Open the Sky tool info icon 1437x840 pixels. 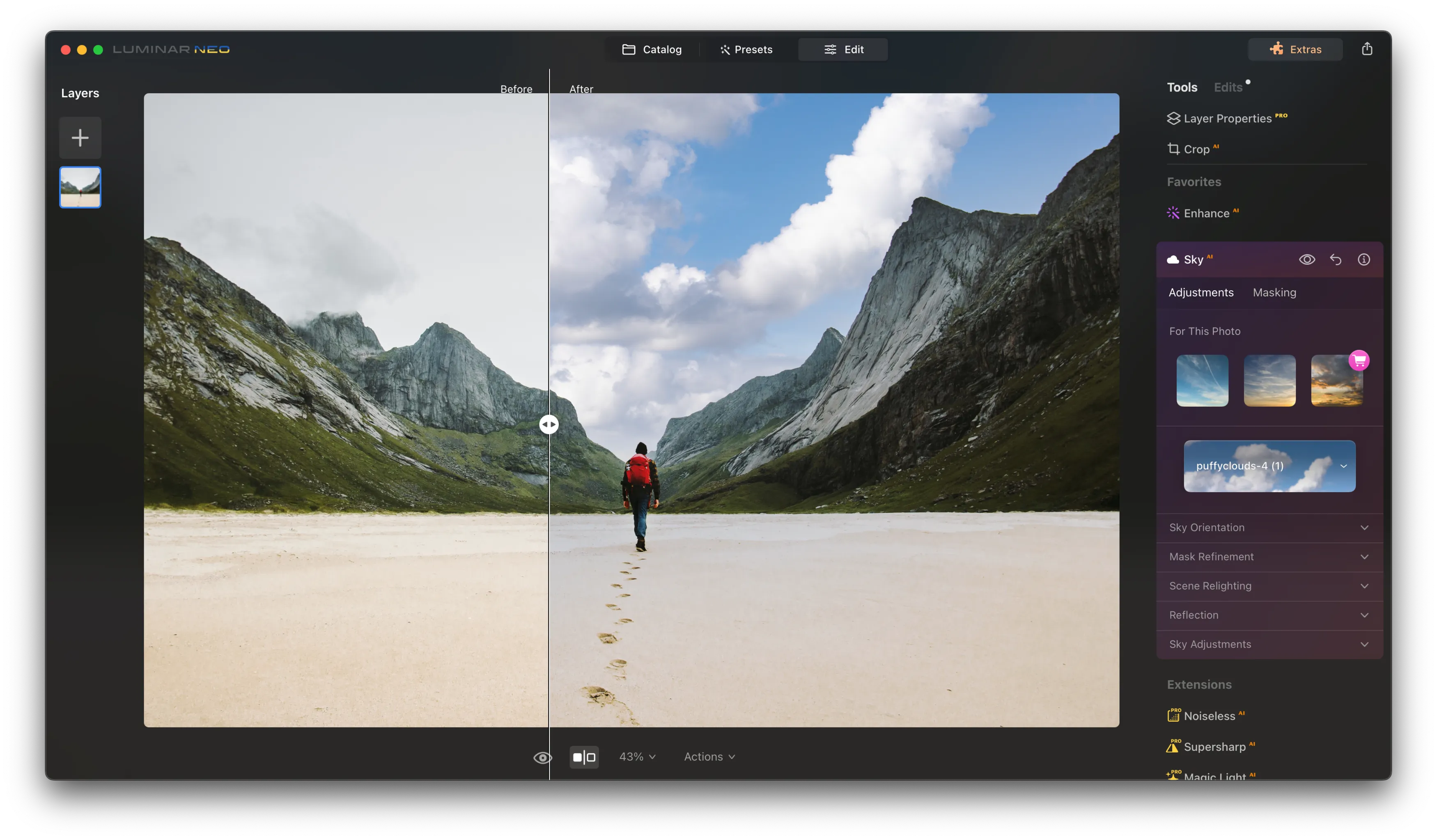pos(1364,259)
